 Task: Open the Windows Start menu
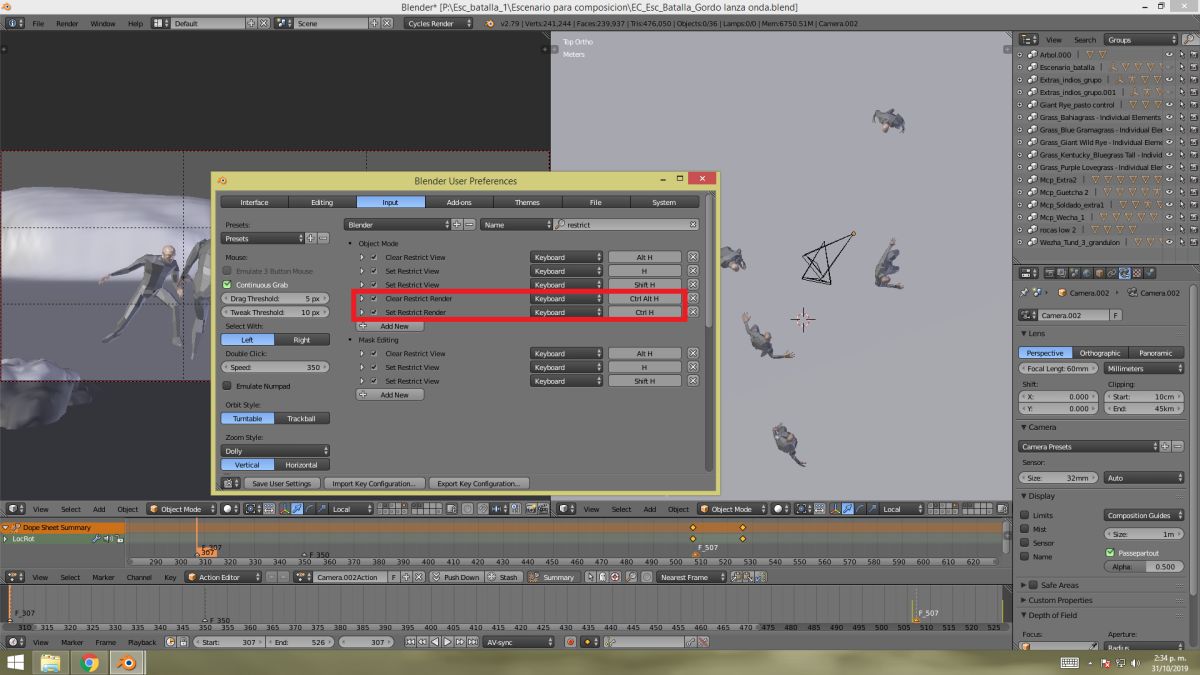click(x=14, y=662)
